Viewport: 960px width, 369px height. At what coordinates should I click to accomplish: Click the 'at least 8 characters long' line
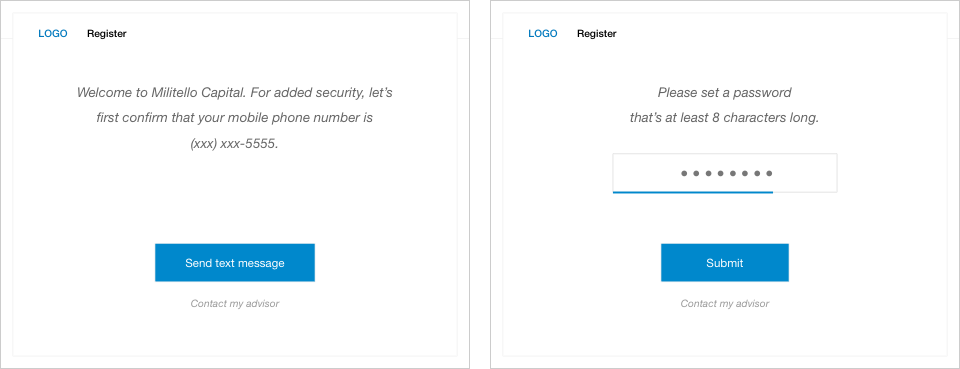click(724, 118)
